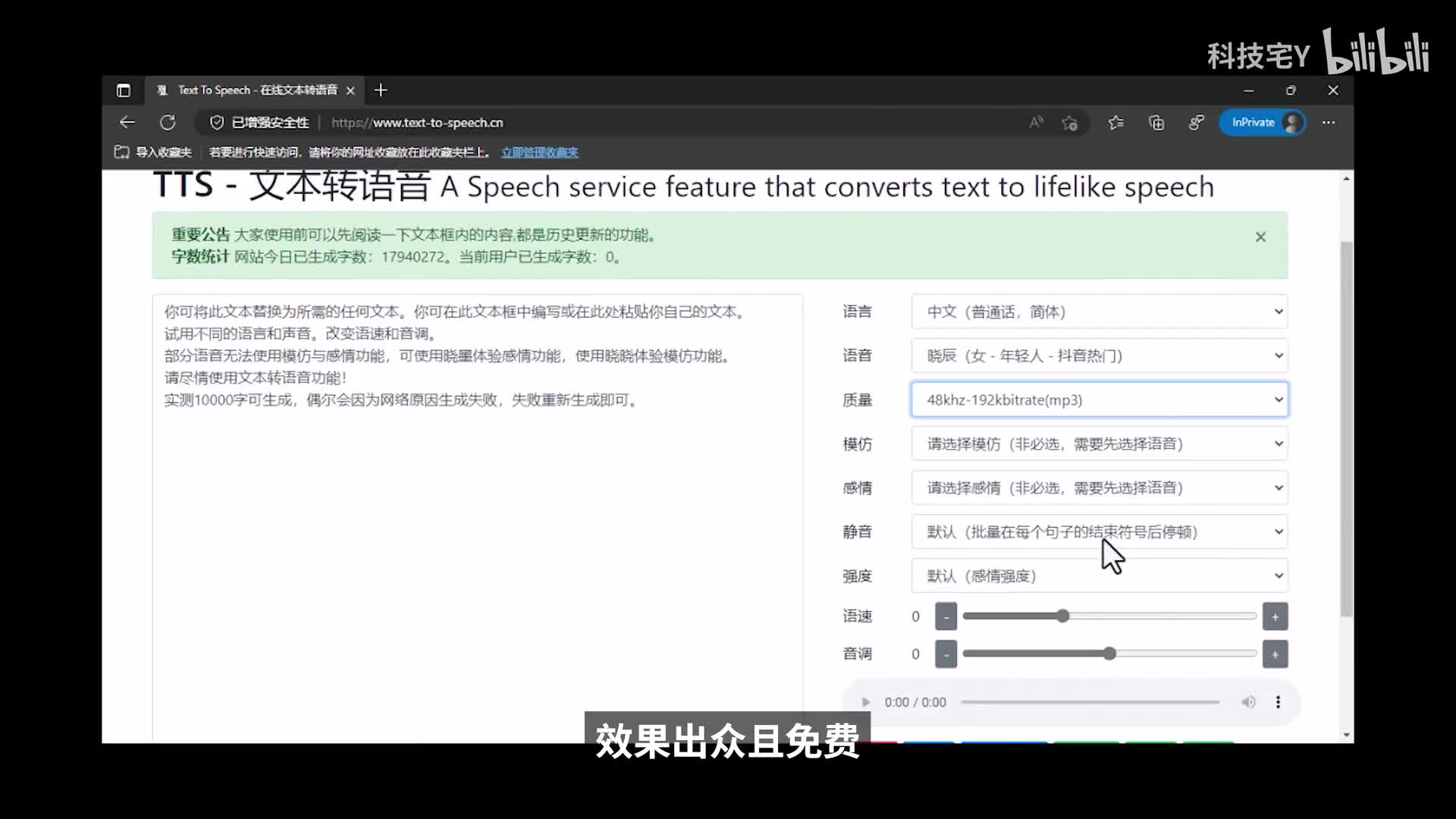The height and width of the screenshot is (819, 1456).
Task: Mute the audio player volume icon
Action: pyautogui.click(x=1248, y=702)
